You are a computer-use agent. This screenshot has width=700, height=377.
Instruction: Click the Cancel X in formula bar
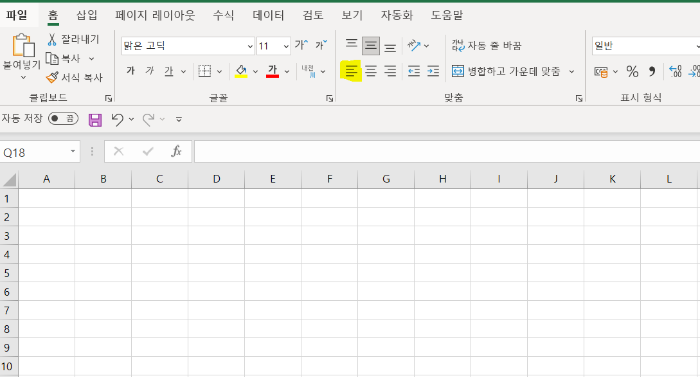coord(118,151)
